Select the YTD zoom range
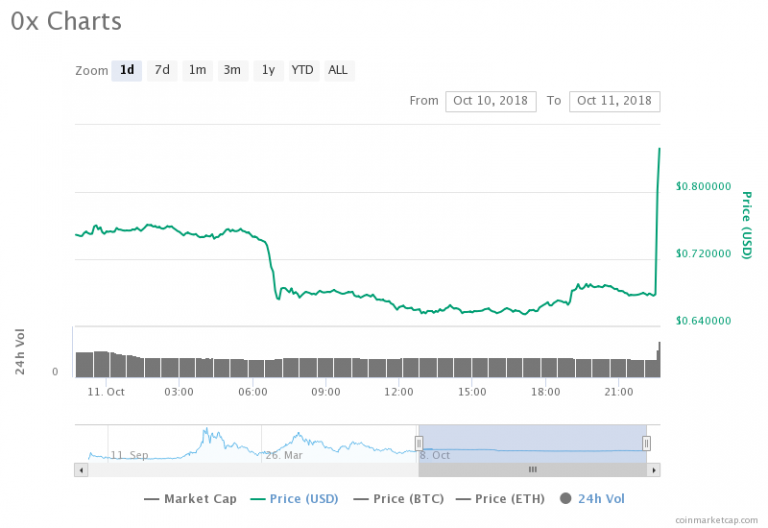 (304, 71)
